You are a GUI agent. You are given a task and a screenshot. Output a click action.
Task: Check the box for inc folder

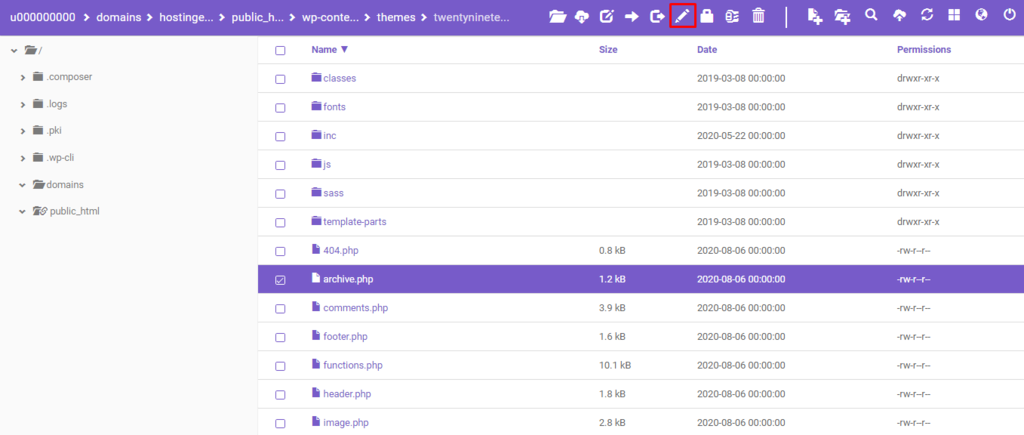280,137
